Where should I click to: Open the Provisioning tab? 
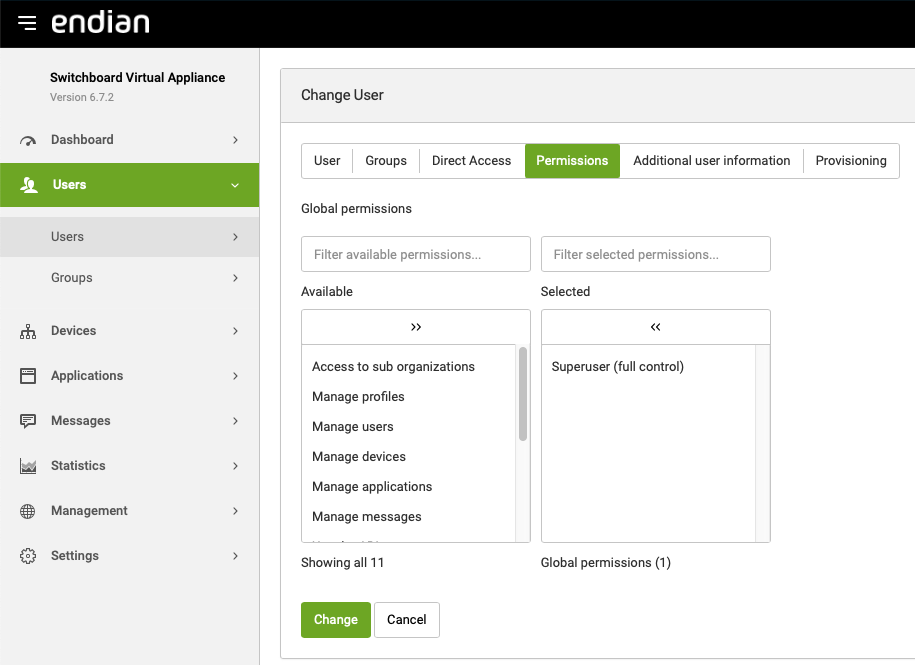click(850, 161)
